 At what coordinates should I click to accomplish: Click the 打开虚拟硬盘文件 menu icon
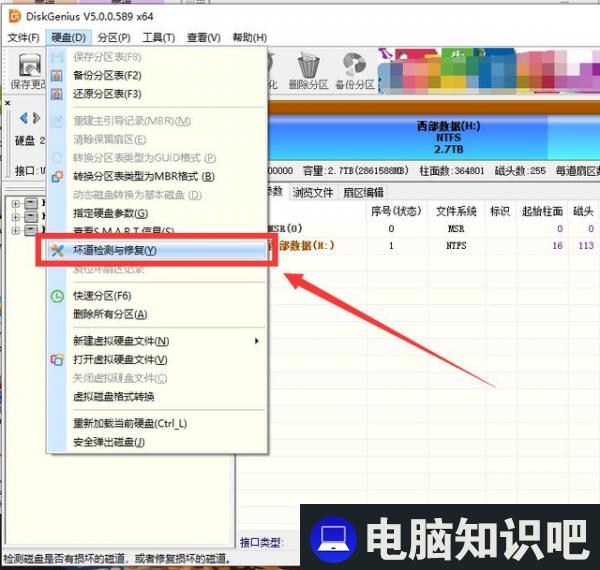tap(57, 360)
